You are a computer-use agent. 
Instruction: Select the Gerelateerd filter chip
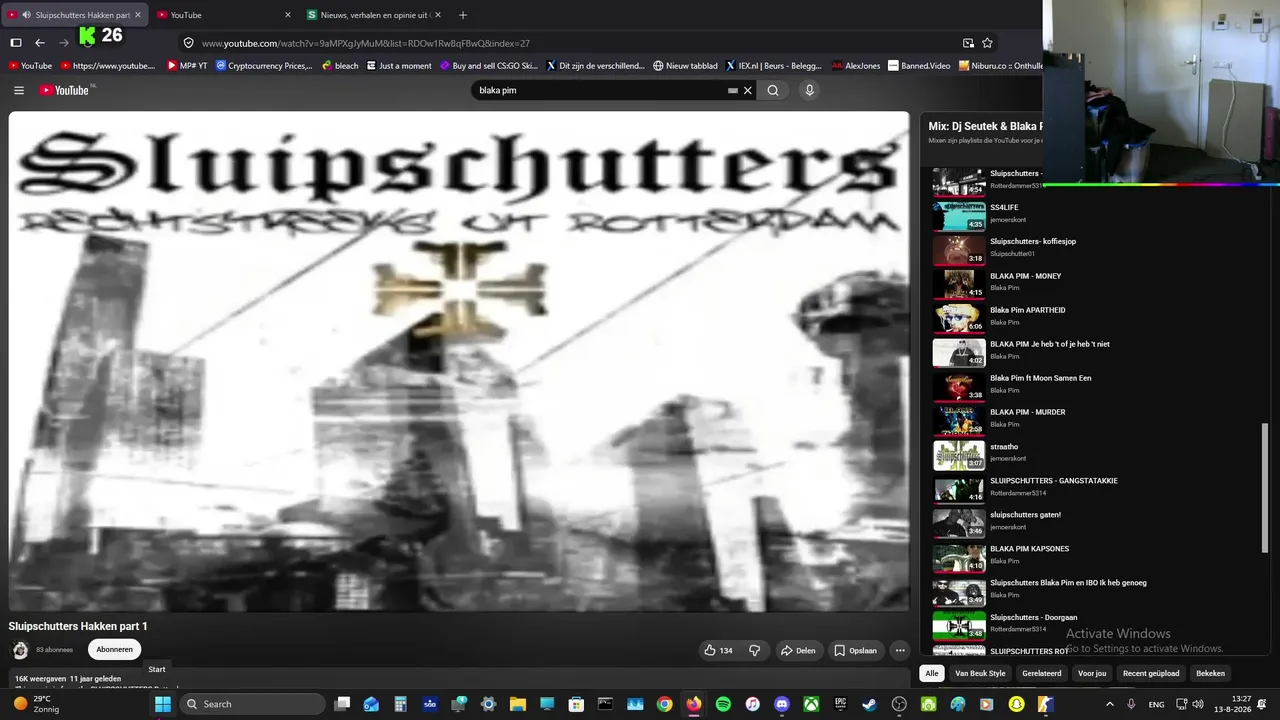[1042, 673]
